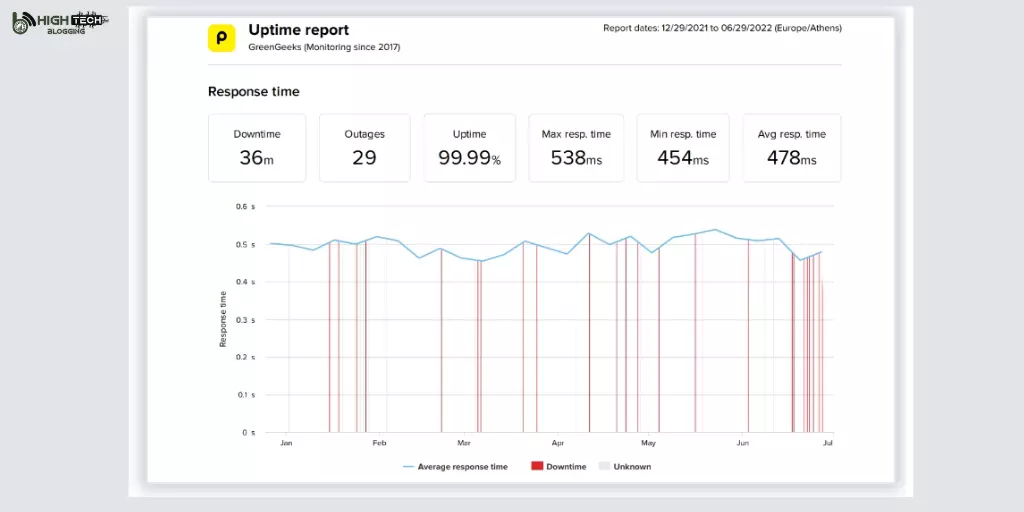Image resolution: width=1024 pixels, height=512 pixels.
Task: Toggle Average response time legend entry
Action: pos(455,467)
